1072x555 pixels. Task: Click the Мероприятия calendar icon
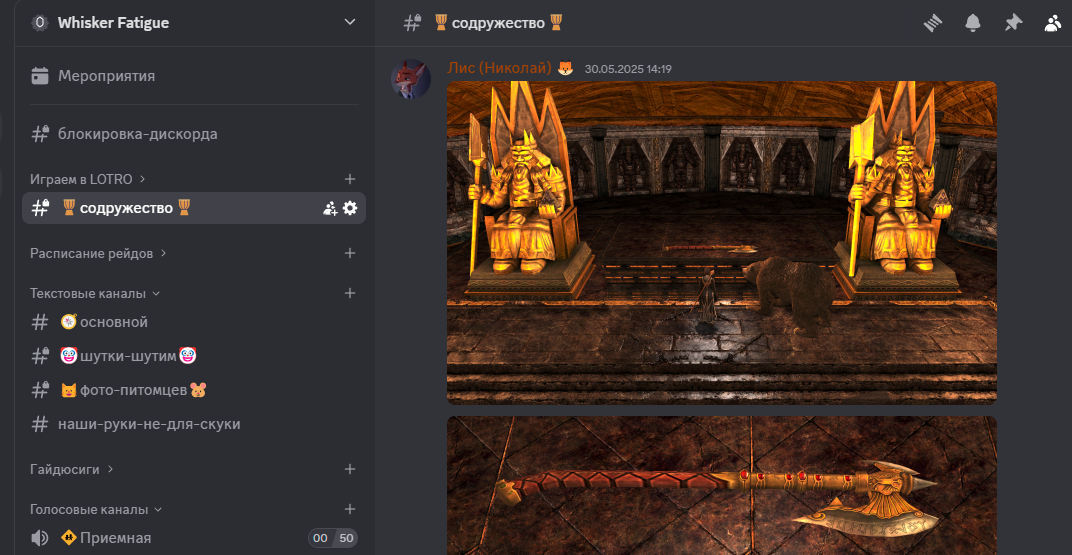pyautogui.click(x=40, y=76)
